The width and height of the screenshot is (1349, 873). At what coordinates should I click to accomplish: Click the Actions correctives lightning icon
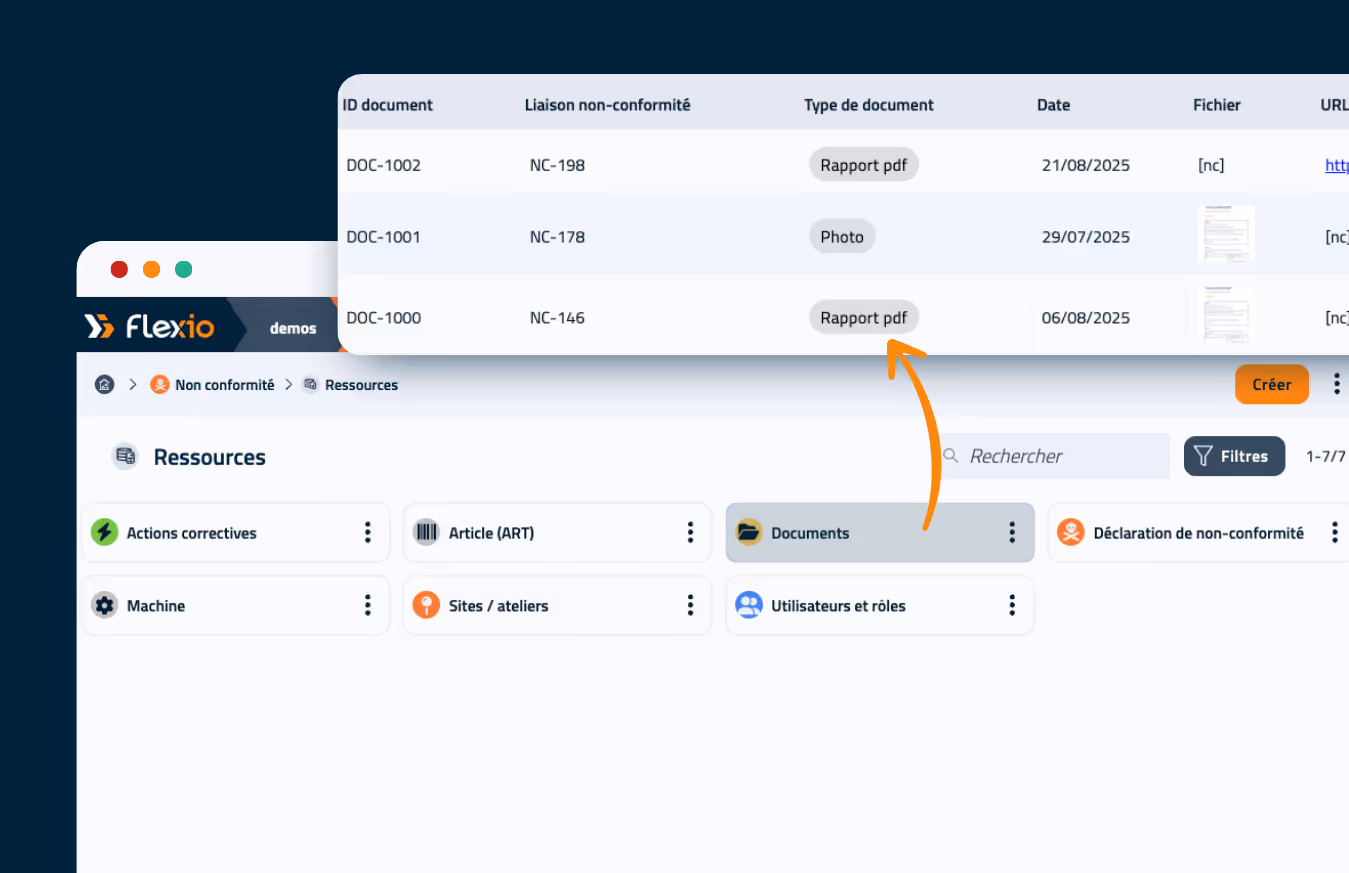pos(104,532)
